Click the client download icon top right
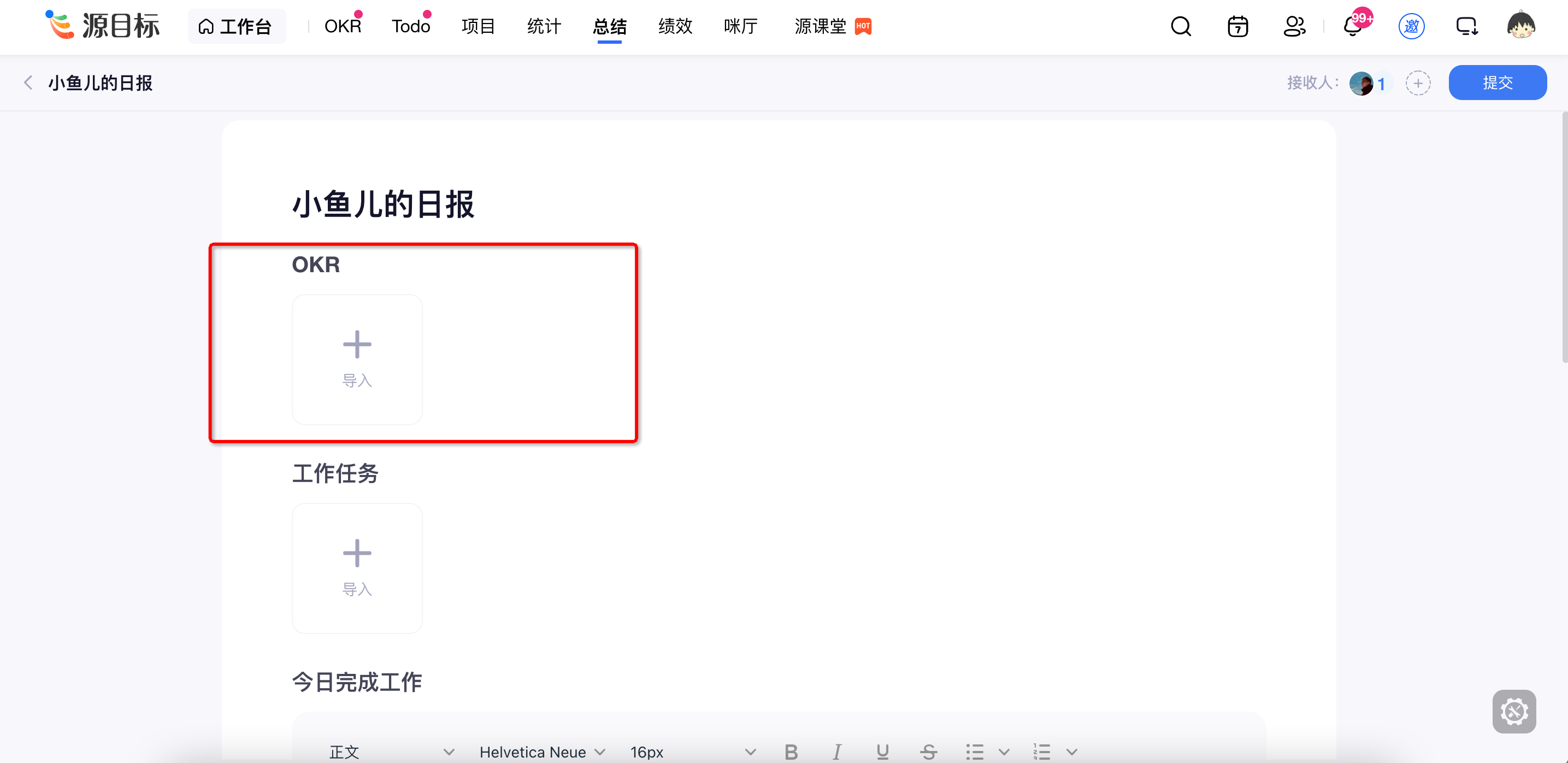Screen dimensions: 1568x763 point(1467,26)
